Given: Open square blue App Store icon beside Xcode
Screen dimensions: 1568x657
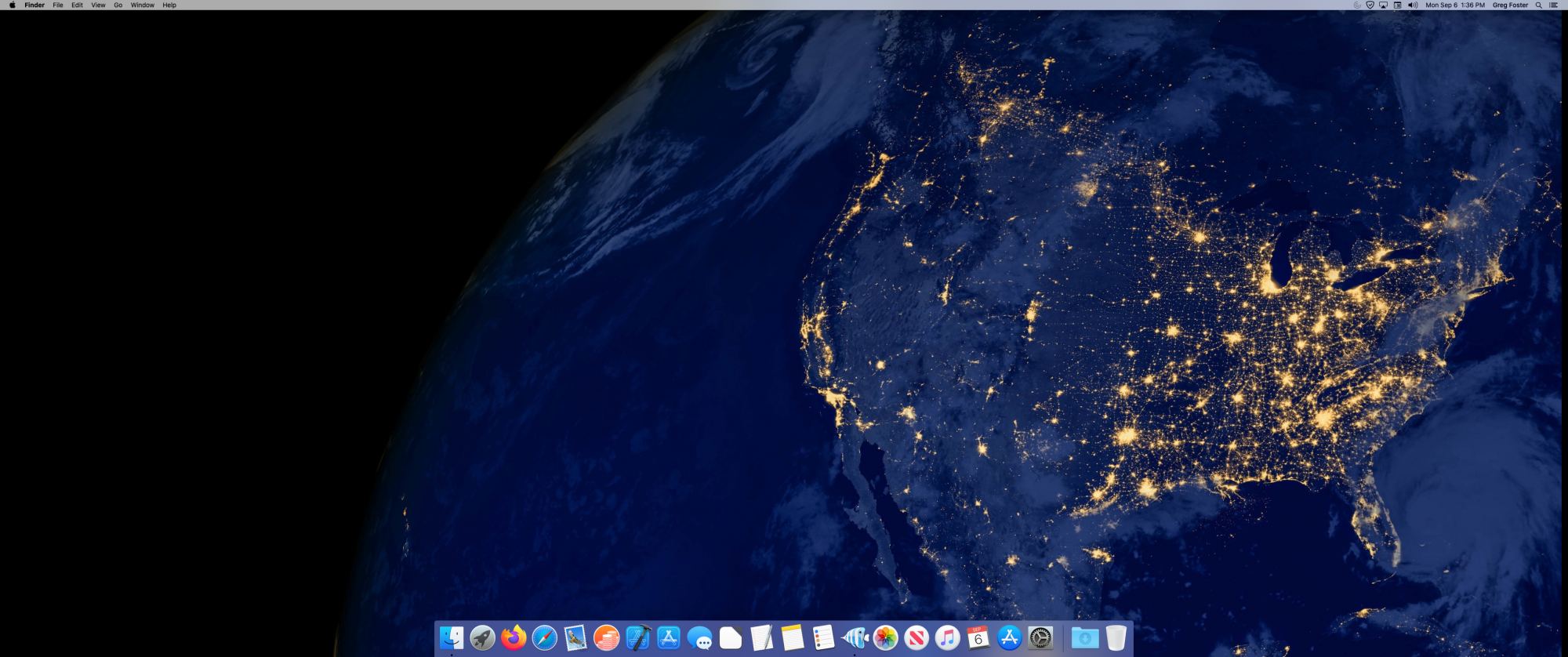Looking at the screenshot, I should pos(669,638).
